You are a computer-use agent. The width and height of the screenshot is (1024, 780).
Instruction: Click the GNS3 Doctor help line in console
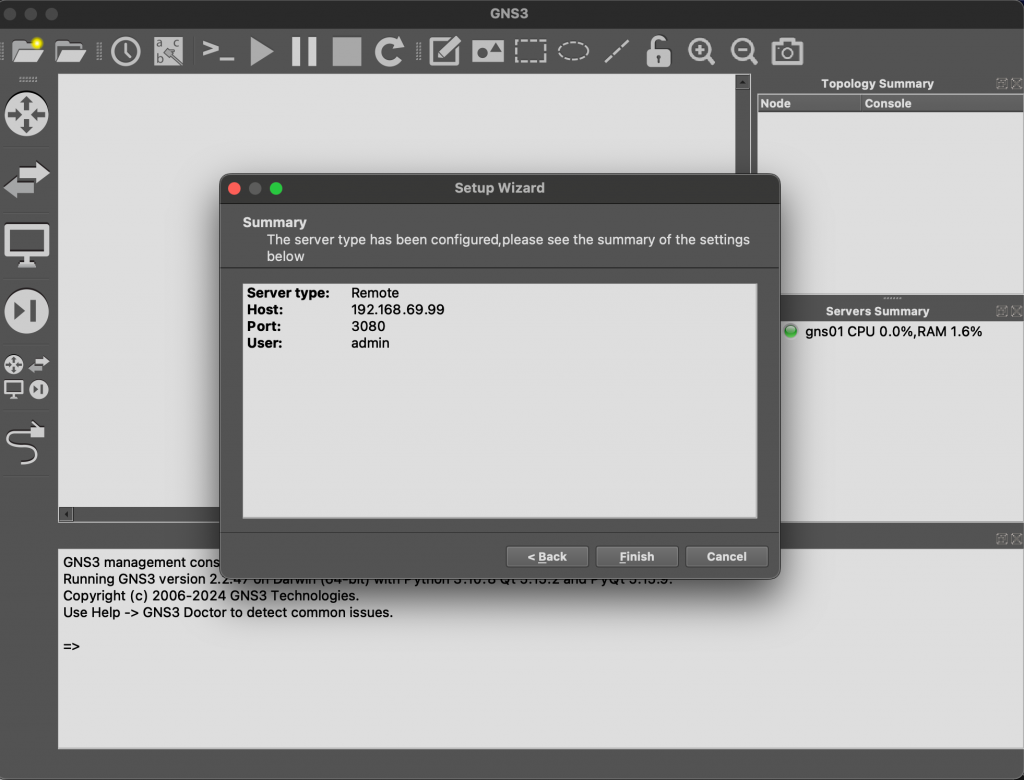coord(228,613)
